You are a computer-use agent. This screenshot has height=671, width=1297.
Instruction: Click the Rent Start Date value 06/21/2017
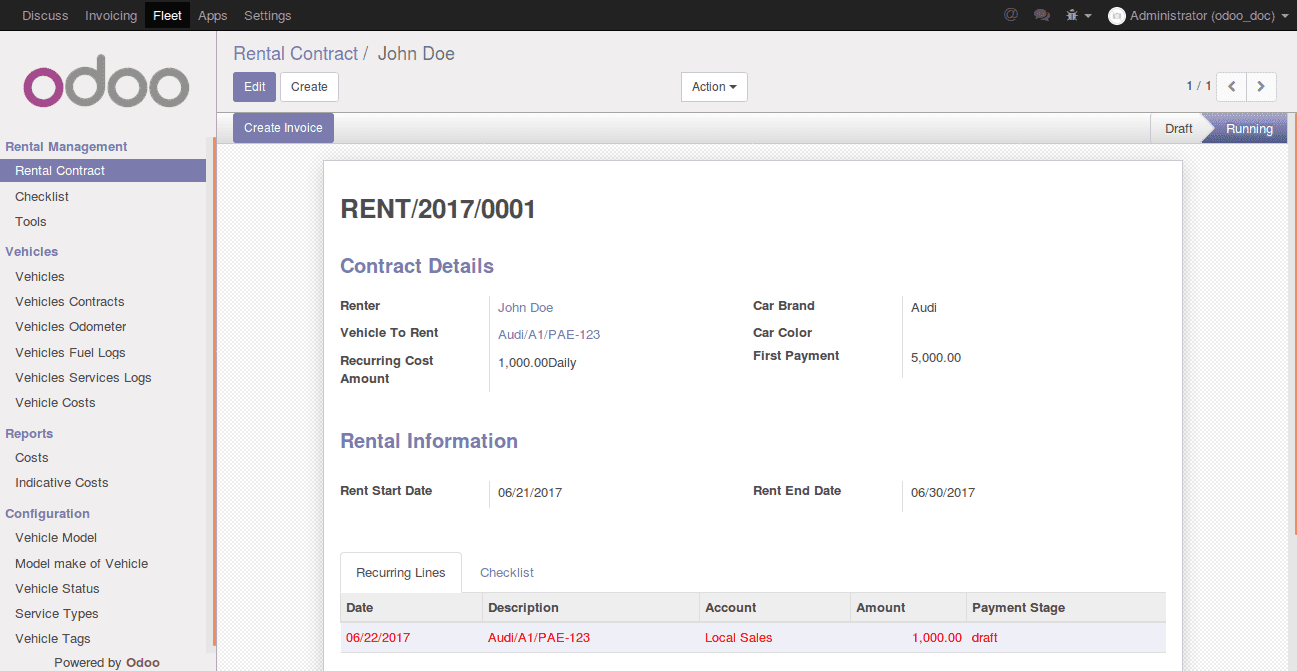(x=530, y=493)
